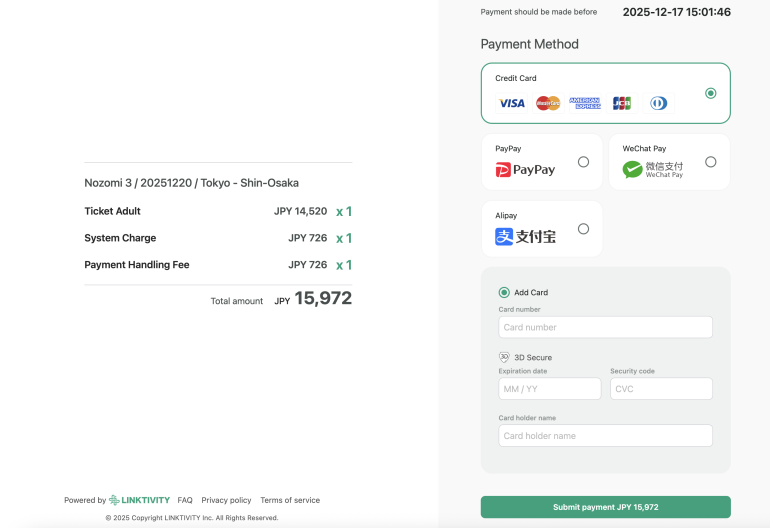Click the 3D Secure icon
The image size is (770, 528).
(504, 357)
